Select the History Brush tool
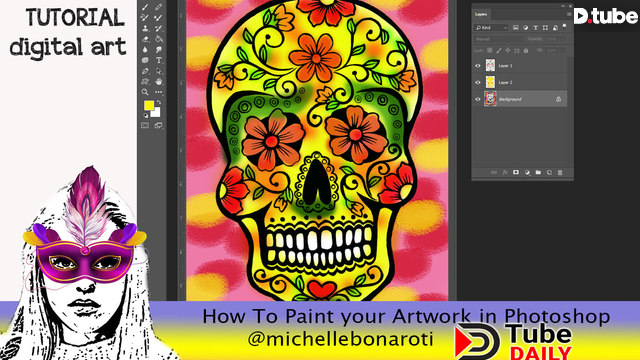The height and width of the screenshot is (360, 640). click(x=158, y=28)
